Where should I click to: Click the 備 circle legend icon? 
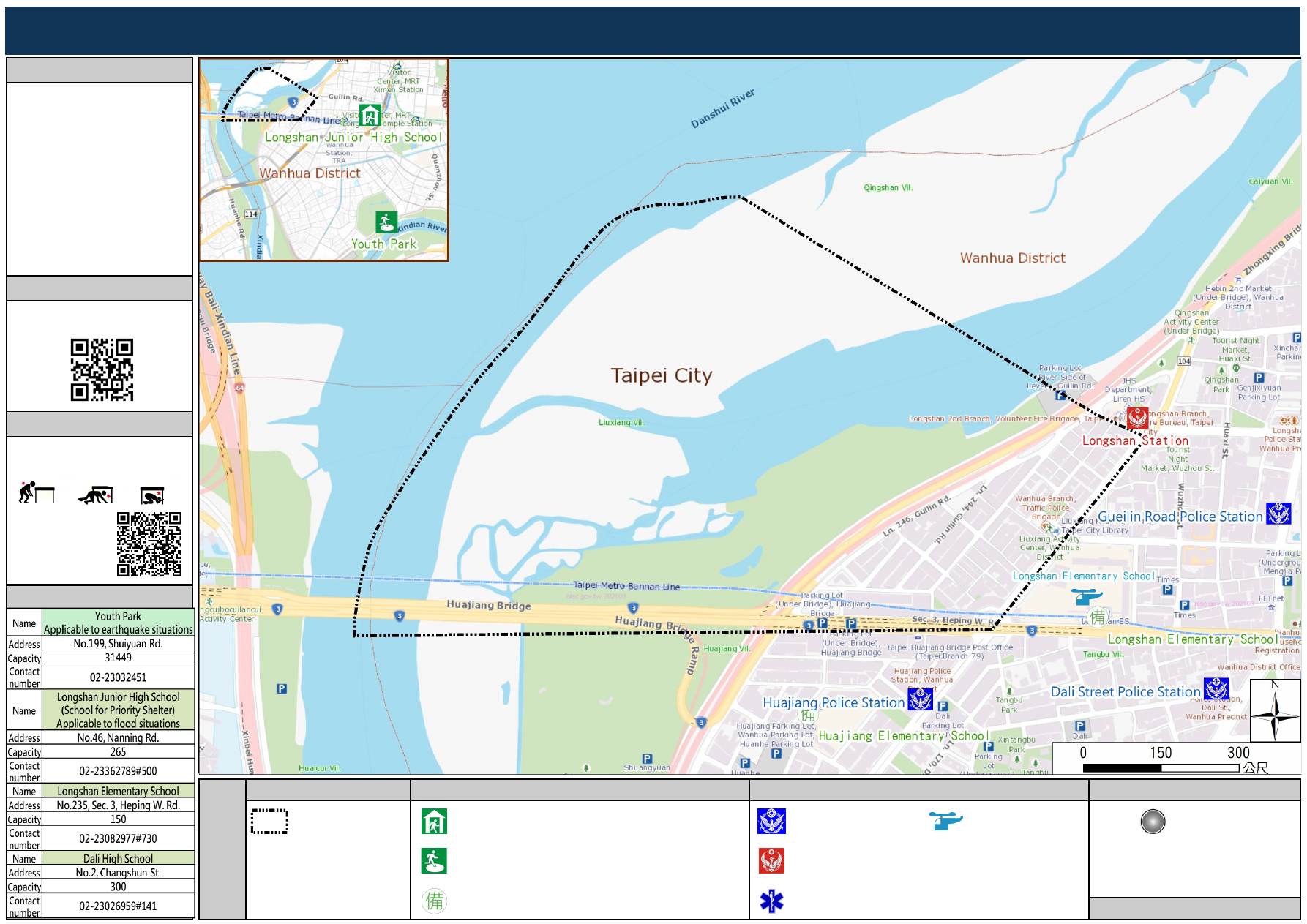point(434,901)
